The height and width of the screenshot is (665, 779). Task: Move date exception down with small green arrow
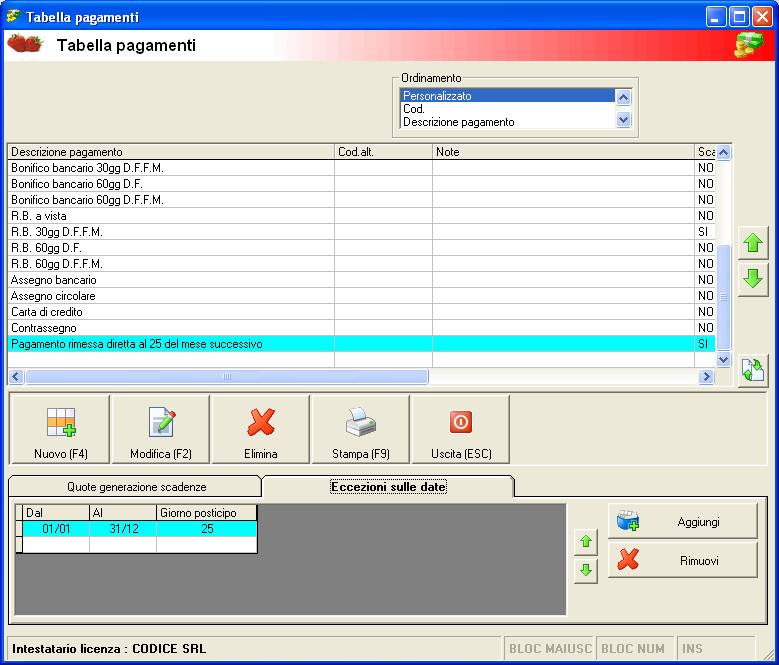point(586,570)
